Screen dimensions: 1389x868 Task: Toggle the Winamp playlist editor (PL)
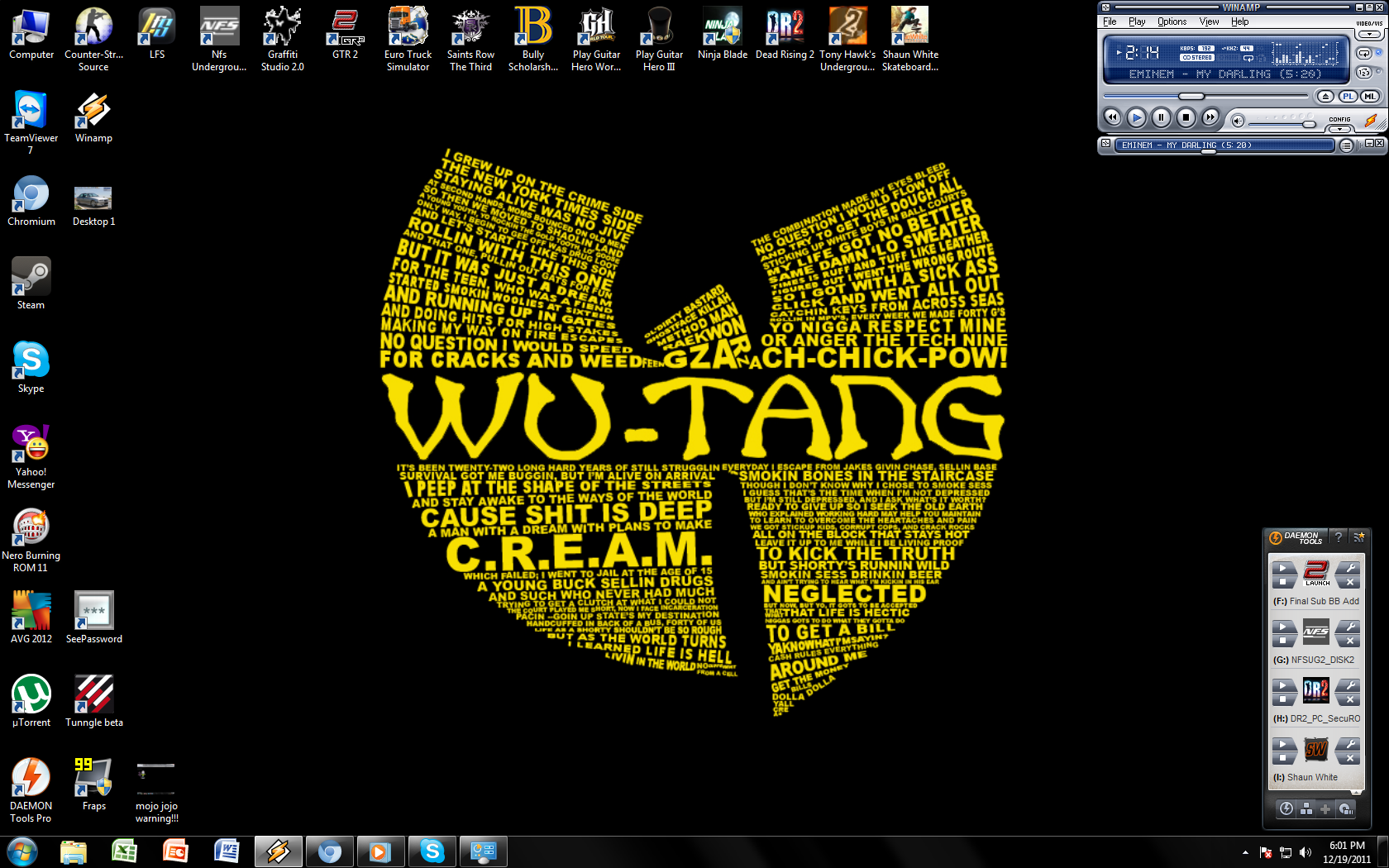click(x=1348, y=97)
